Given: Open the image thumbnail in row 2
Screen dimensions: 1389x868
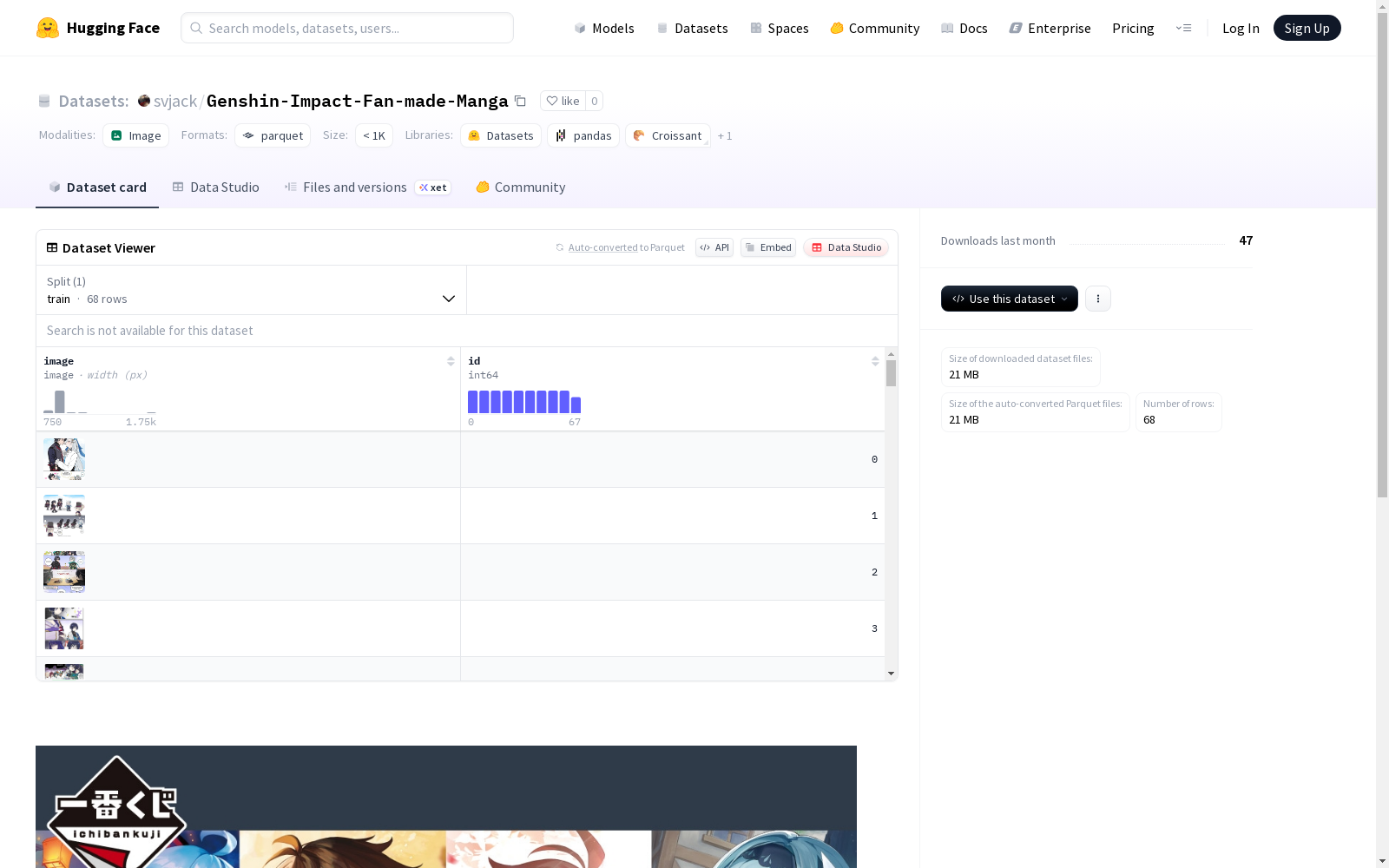Looking at the screenshot, I should [64, 572].
